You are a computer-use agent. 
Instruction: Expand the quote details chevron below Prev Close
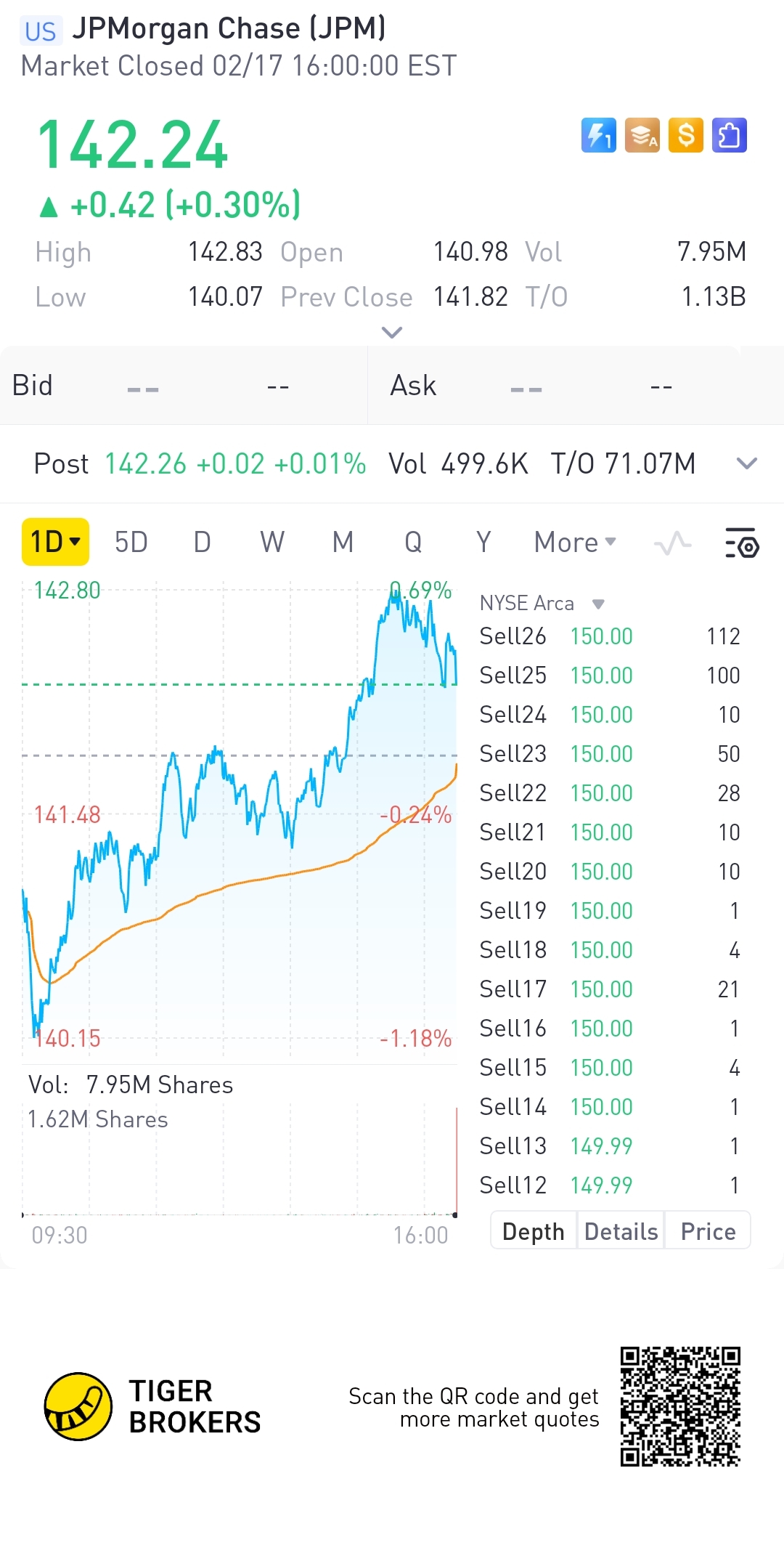(392, 333)
